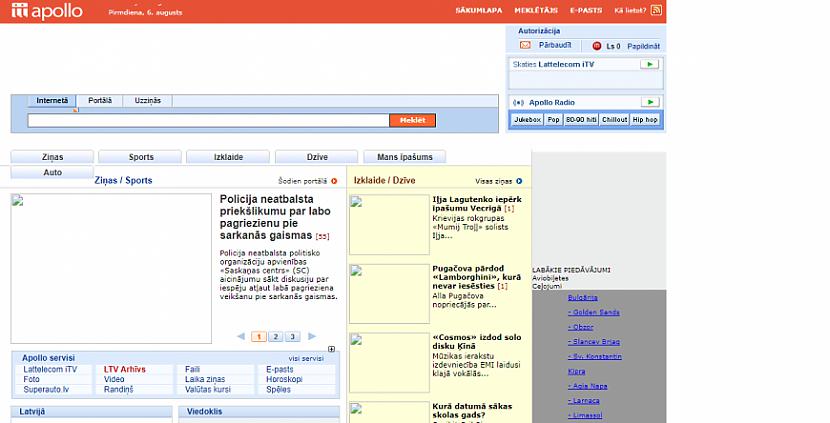Select the Jukebox radio channel

[x=528, y=120]
